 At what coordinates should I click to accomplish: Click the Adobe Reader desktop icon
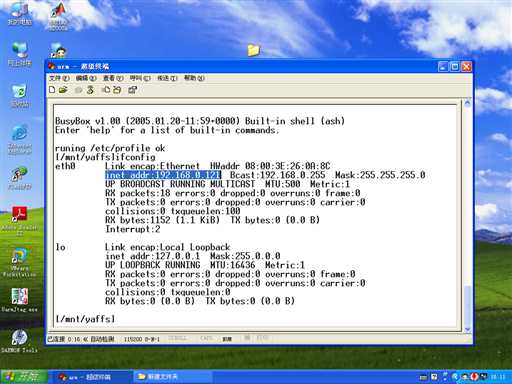click(20, 220)
